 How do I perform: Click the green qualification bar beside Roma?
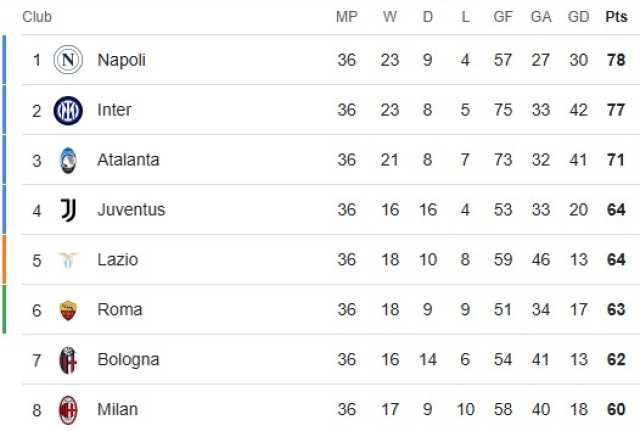tap(4, 309)
